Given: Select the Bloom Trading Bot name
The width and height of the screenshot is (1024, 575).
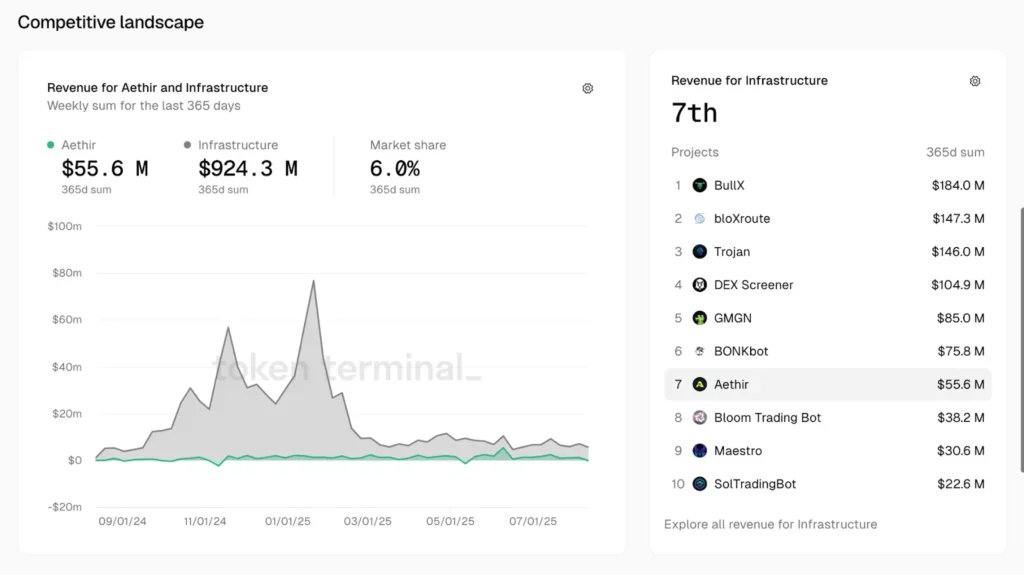Looking at the screenshot, I should [767, 418].
